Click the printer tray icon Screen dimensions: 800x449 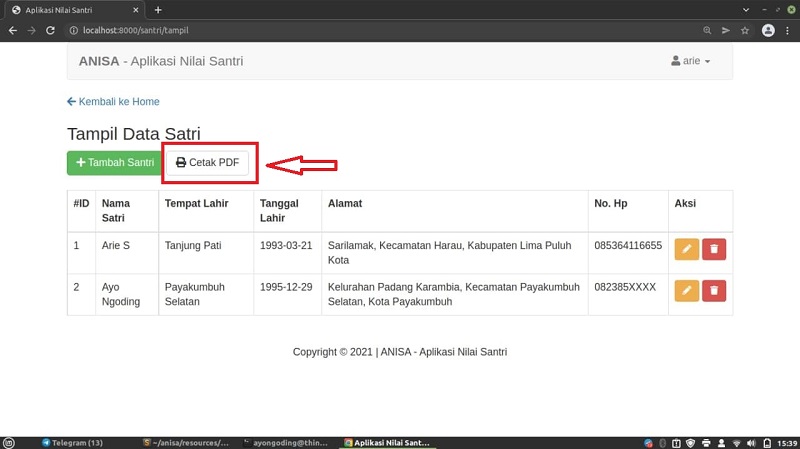pos(706,443)
